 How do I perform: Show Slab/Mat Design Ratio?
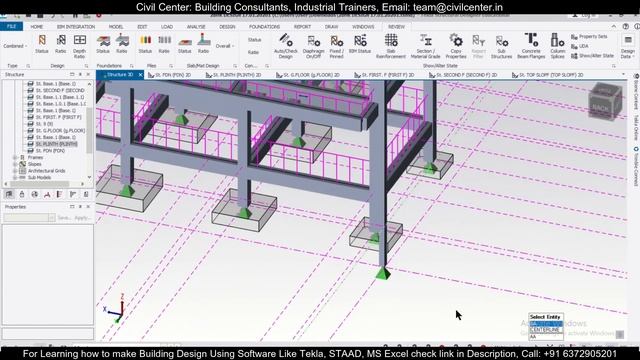click(203, 44)
